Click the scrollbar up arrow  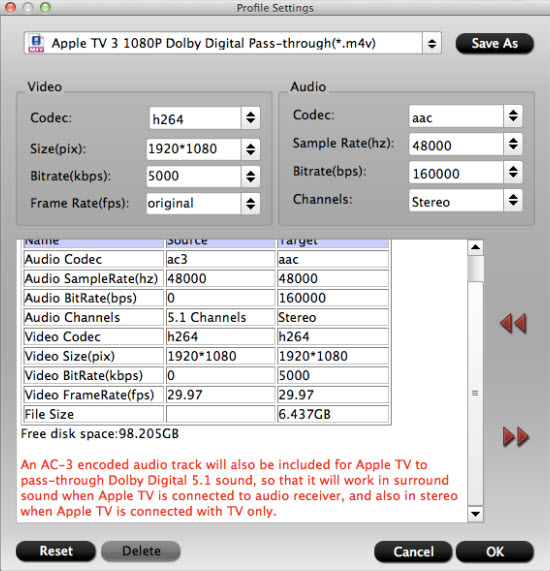475,247
